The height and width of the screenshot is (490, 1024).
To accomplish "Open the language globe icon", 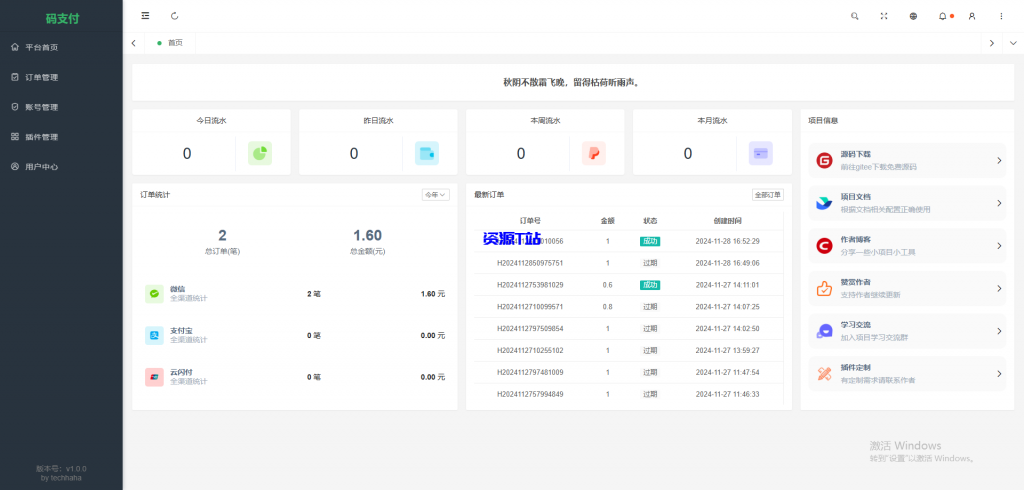I will (x=913, y=16).
